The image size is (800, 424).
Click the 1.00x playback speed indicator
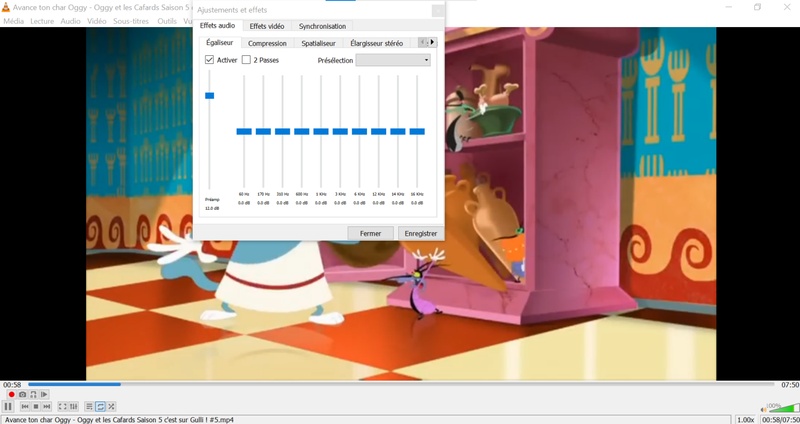pyautogui.click(x=746, y=419)
